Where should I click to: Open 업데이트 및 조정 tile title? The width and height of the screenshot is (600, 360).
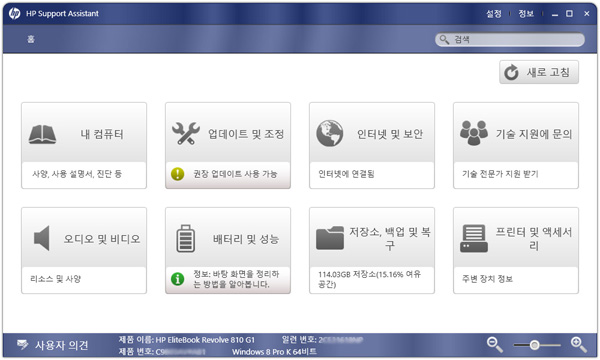pos(246,134)
